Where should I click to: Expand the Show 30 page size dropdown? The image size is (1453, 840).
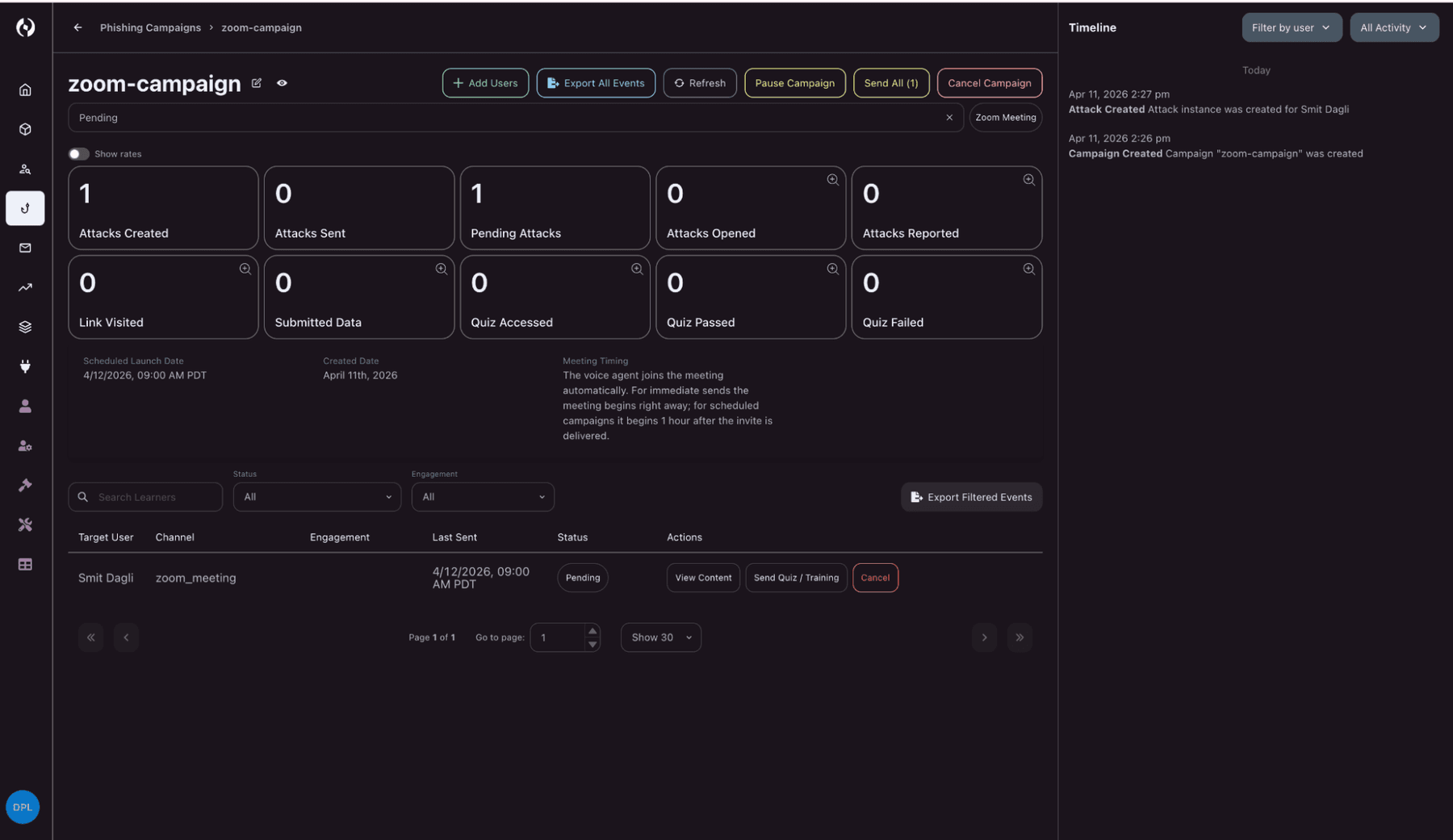660,637
